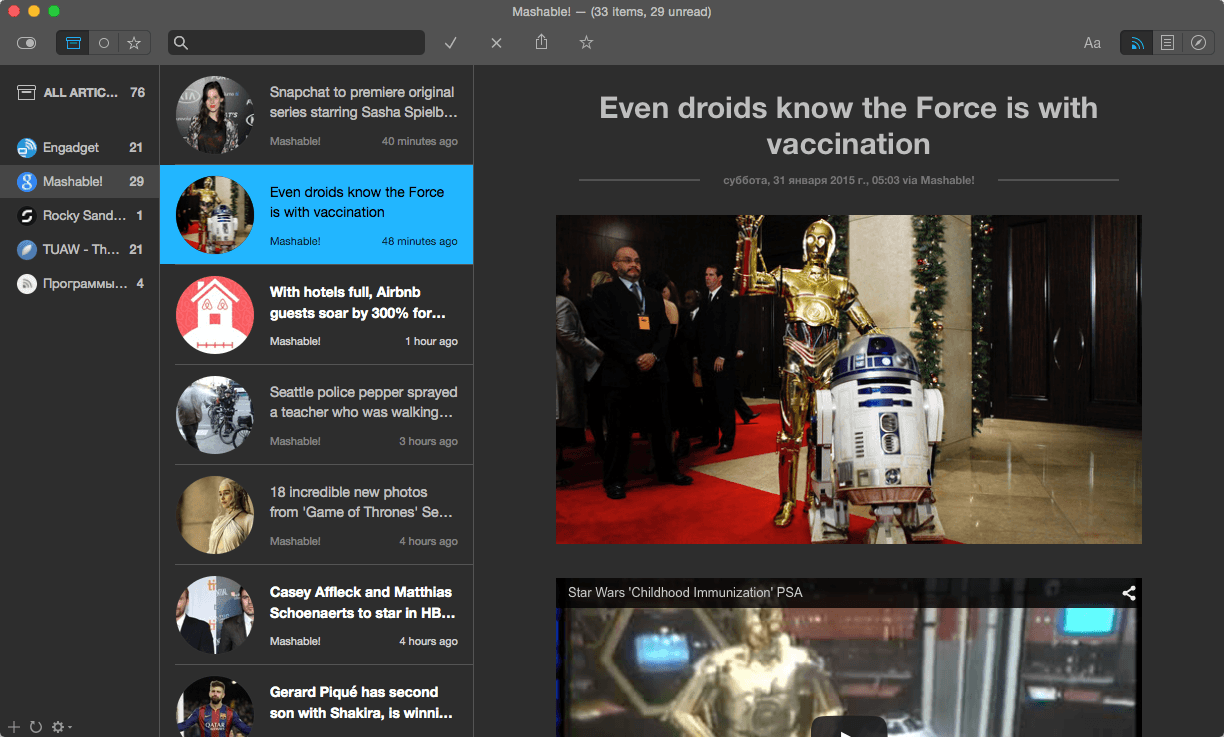Open the TUAW feed
Image resolution: width=1224 pixels, height=737 pixels.
[x=80, y=250]
